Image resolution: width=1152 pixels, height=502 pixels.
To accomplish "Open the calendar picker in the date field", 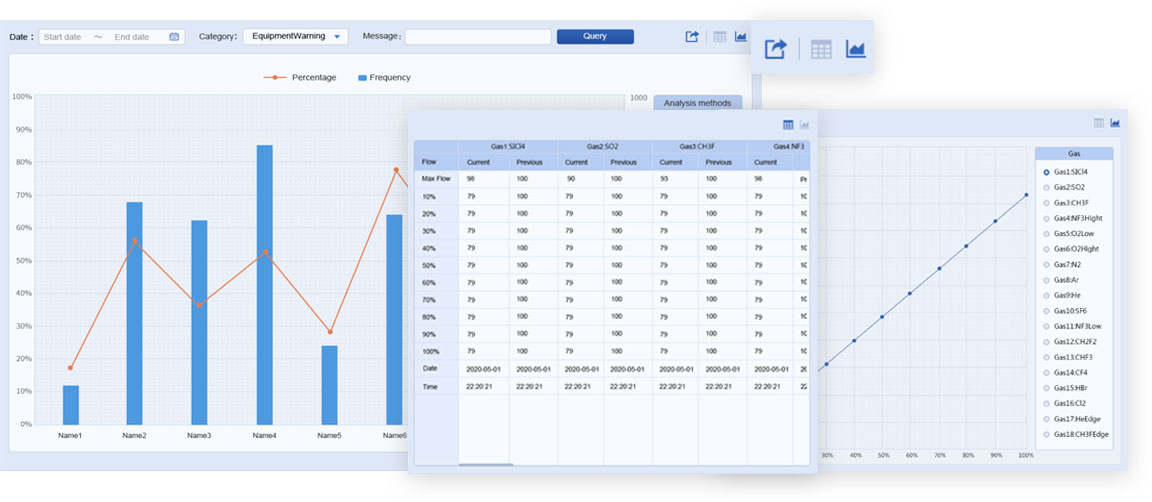I will [x=174, y=37].
